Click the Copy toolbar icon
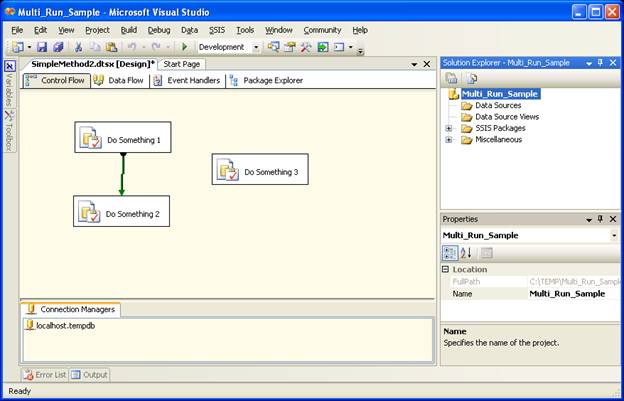The width and height of the screenshot is (624, 401). [x=95, y=47]
